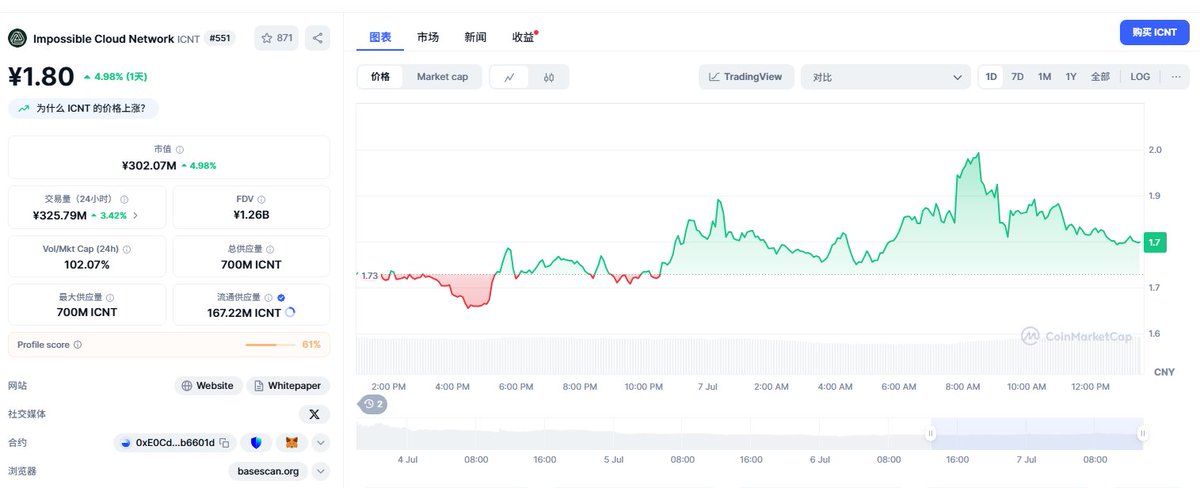This screenshot has width=1200, height=488.
Task: Open the share icon next to watchlist
Action: 318,38
